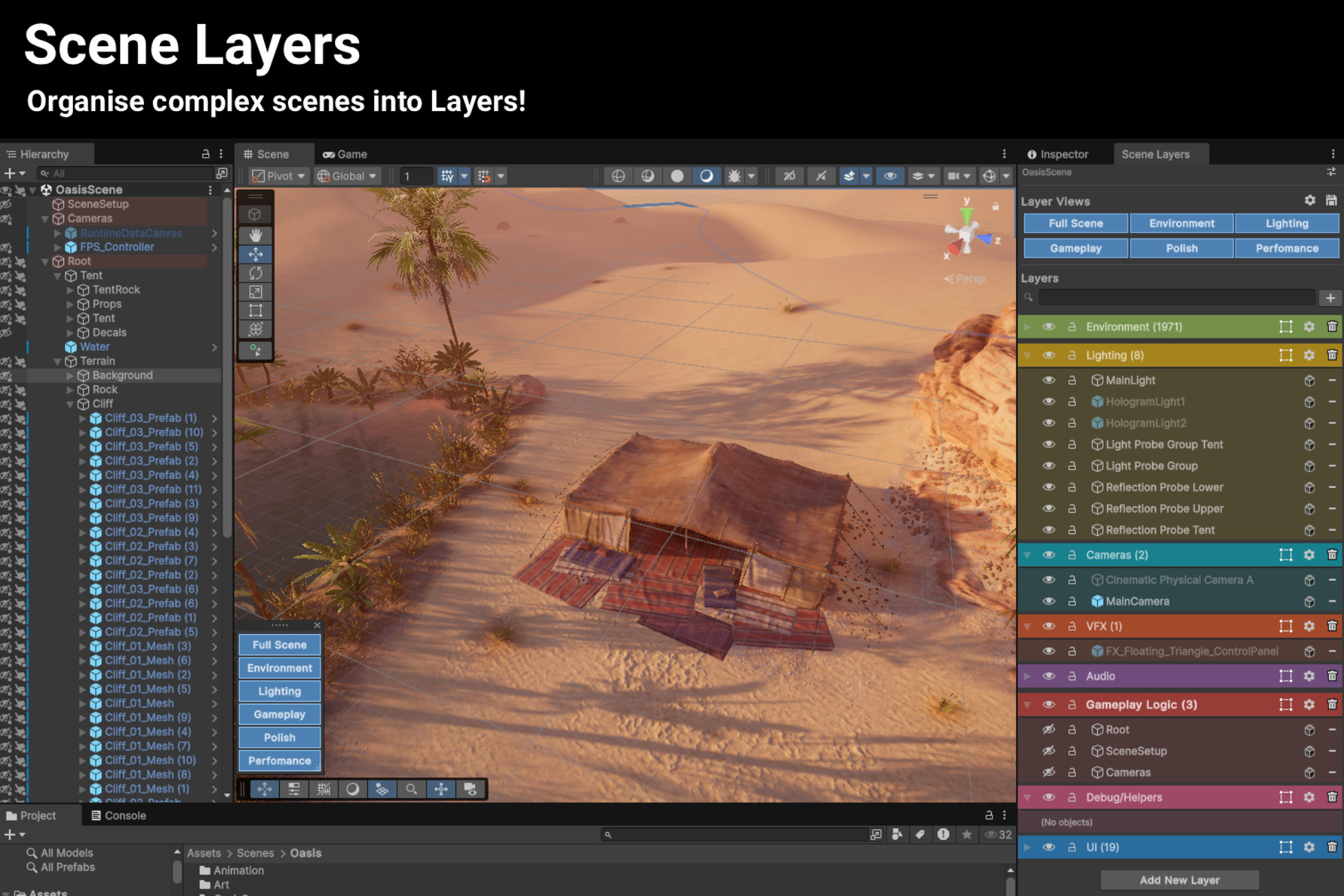Open the Pivot dropdown
1344x896 pixels.
(278, 176)
